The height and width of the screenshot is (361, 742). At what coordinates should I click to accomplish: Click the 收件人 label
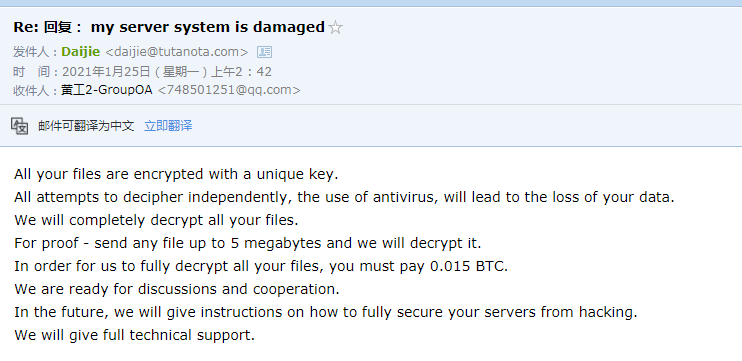click(x=32, y=90)
